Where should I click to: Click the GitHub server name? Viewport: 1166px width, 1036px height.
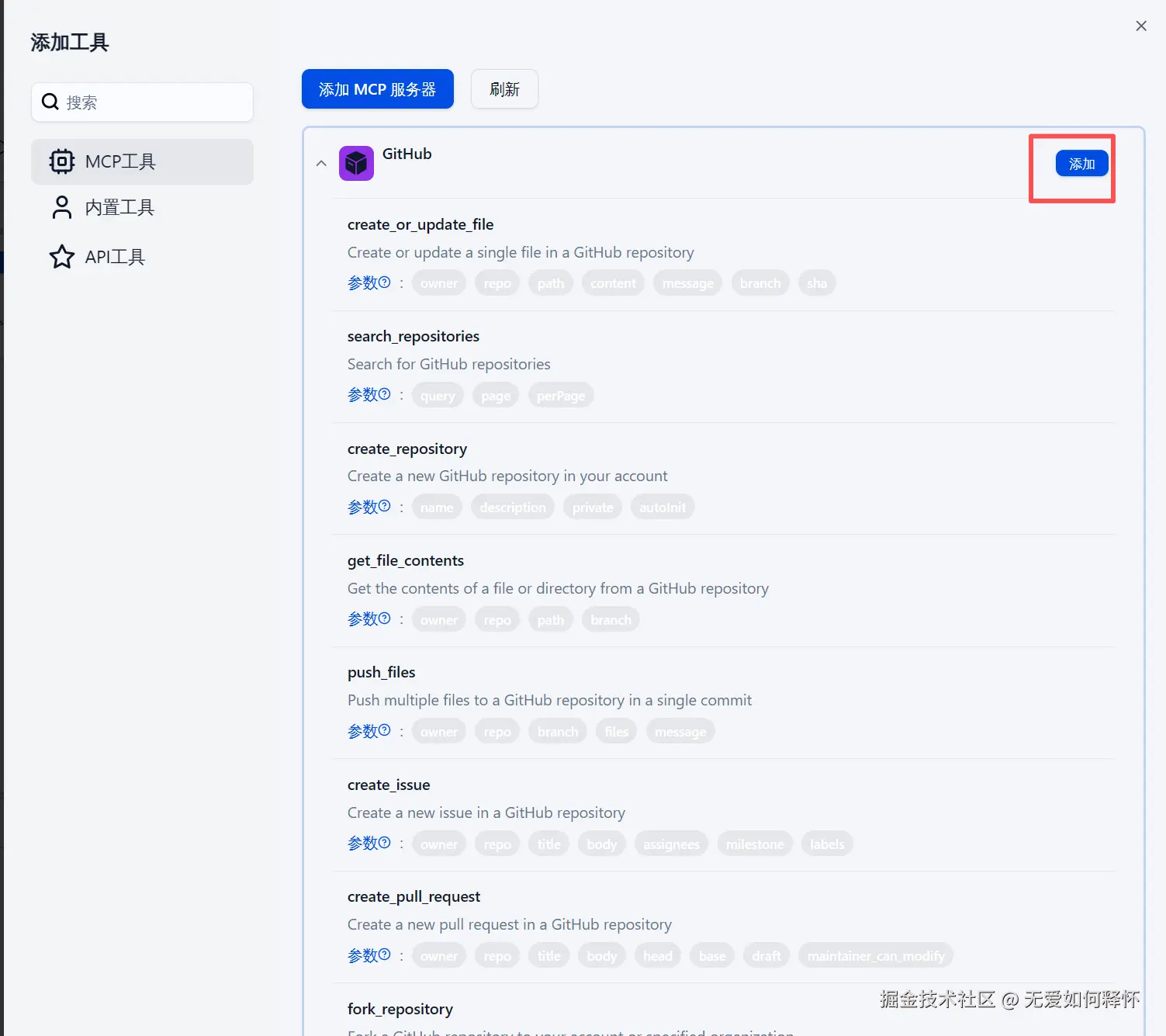407,154
